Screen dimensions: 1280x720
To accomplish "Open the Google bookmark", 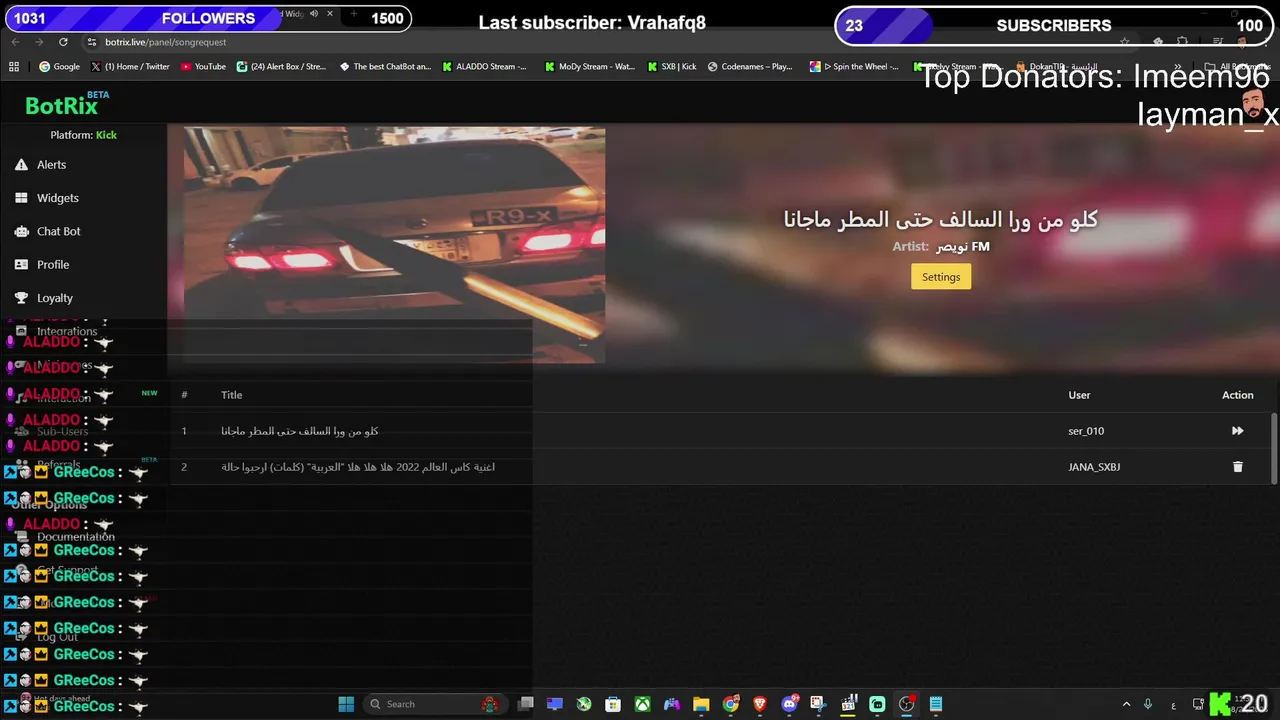I will pos(59,67).
